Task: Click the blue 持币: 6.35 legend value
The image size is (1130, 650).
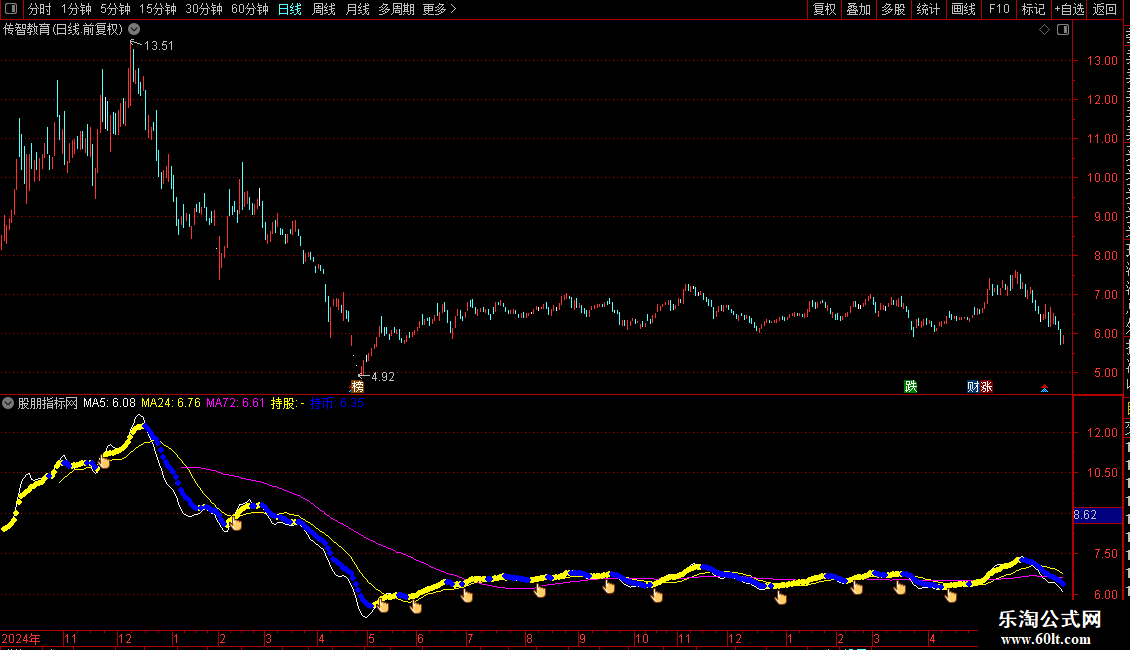Action: pos(337,403)
